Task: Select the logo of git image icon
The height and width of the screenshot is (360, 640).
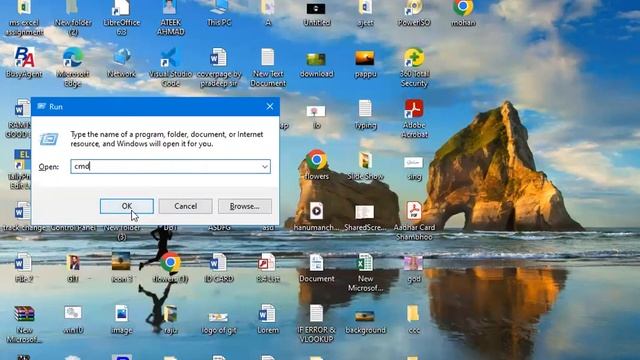Action: click(219, 322)
